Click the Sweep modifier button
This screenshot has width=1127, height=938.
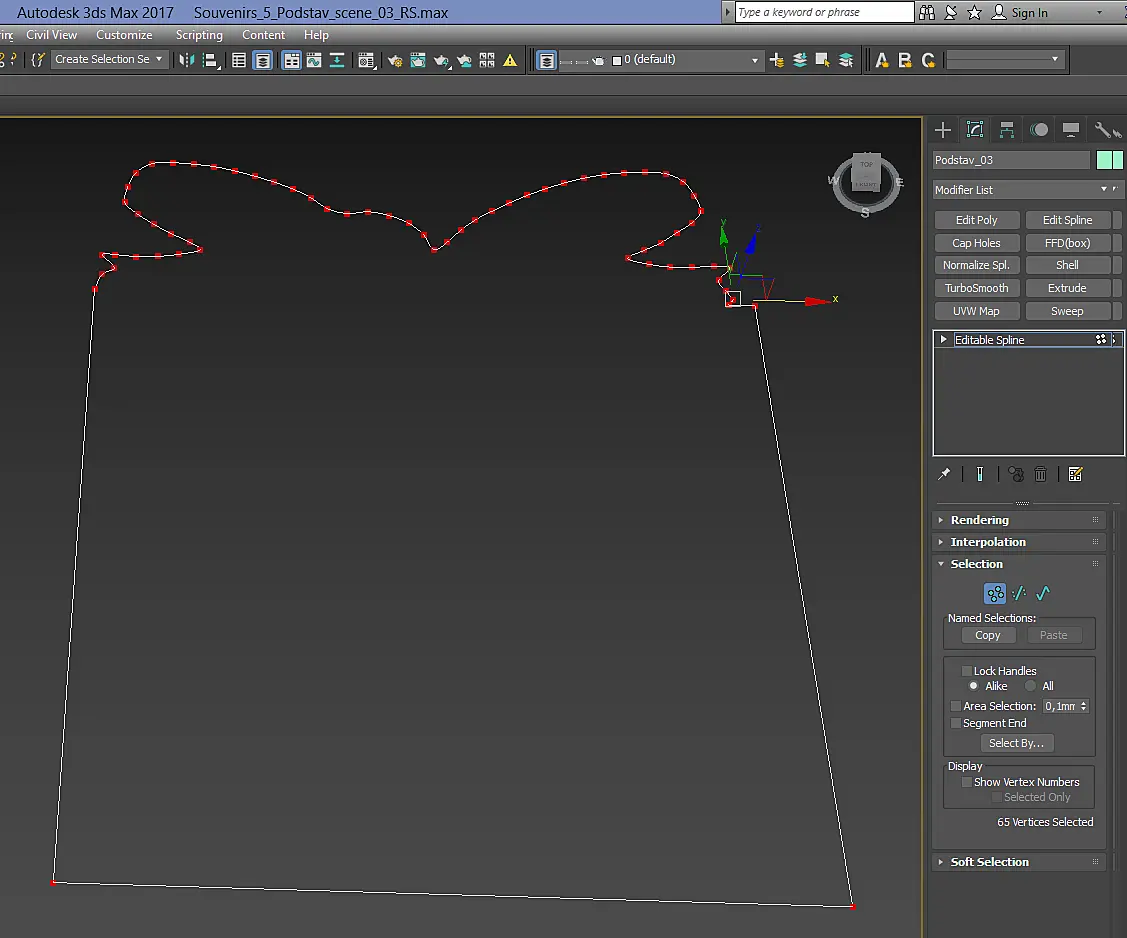click(x=1067, y=311)
